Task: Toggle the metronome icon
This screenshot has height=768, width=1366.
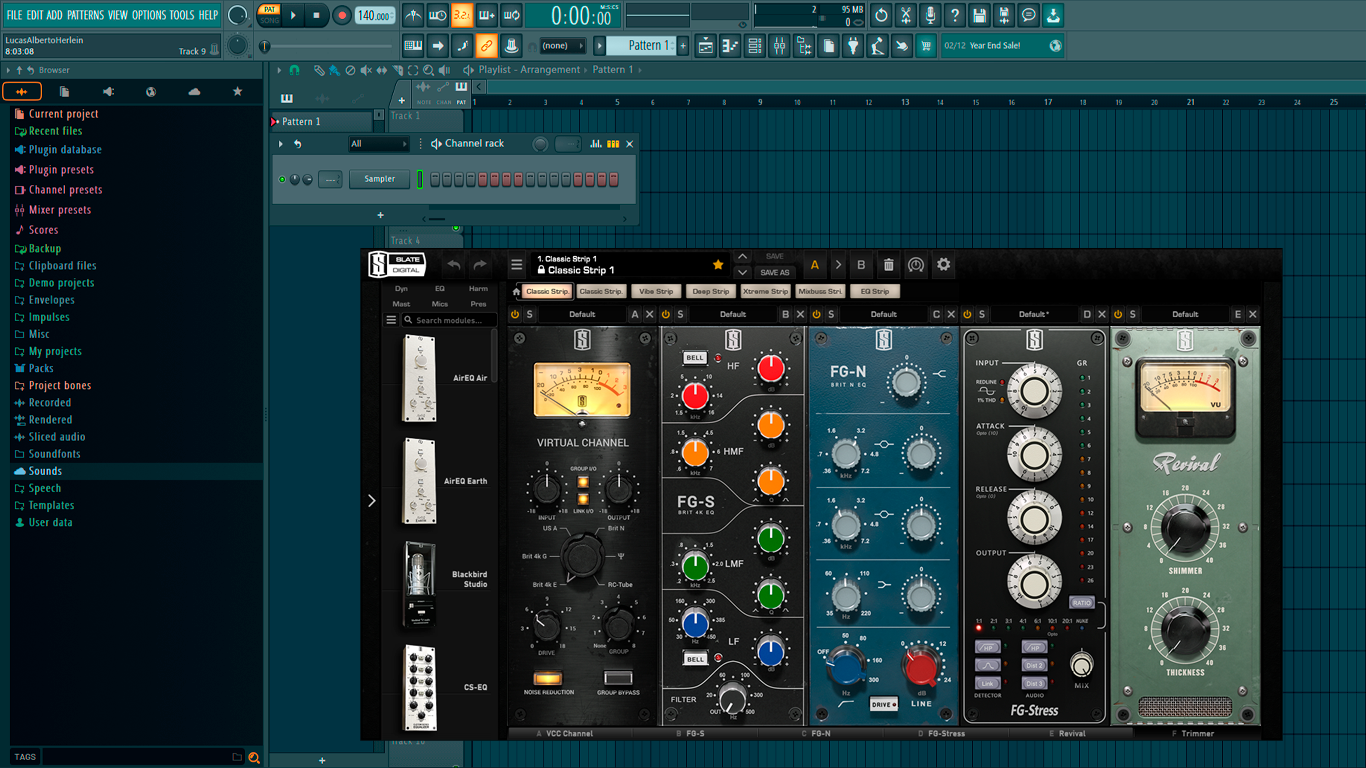Action: (x=413, y=15)
